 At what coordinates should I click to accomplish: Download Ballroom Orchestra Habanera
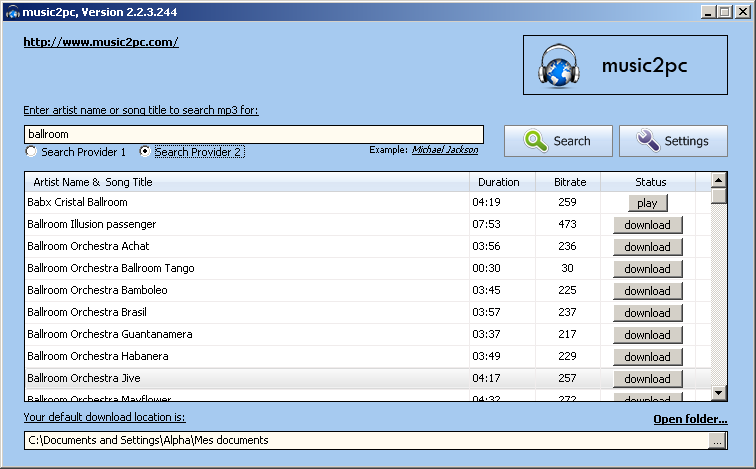pyautogui.click(x=648, y=357)
